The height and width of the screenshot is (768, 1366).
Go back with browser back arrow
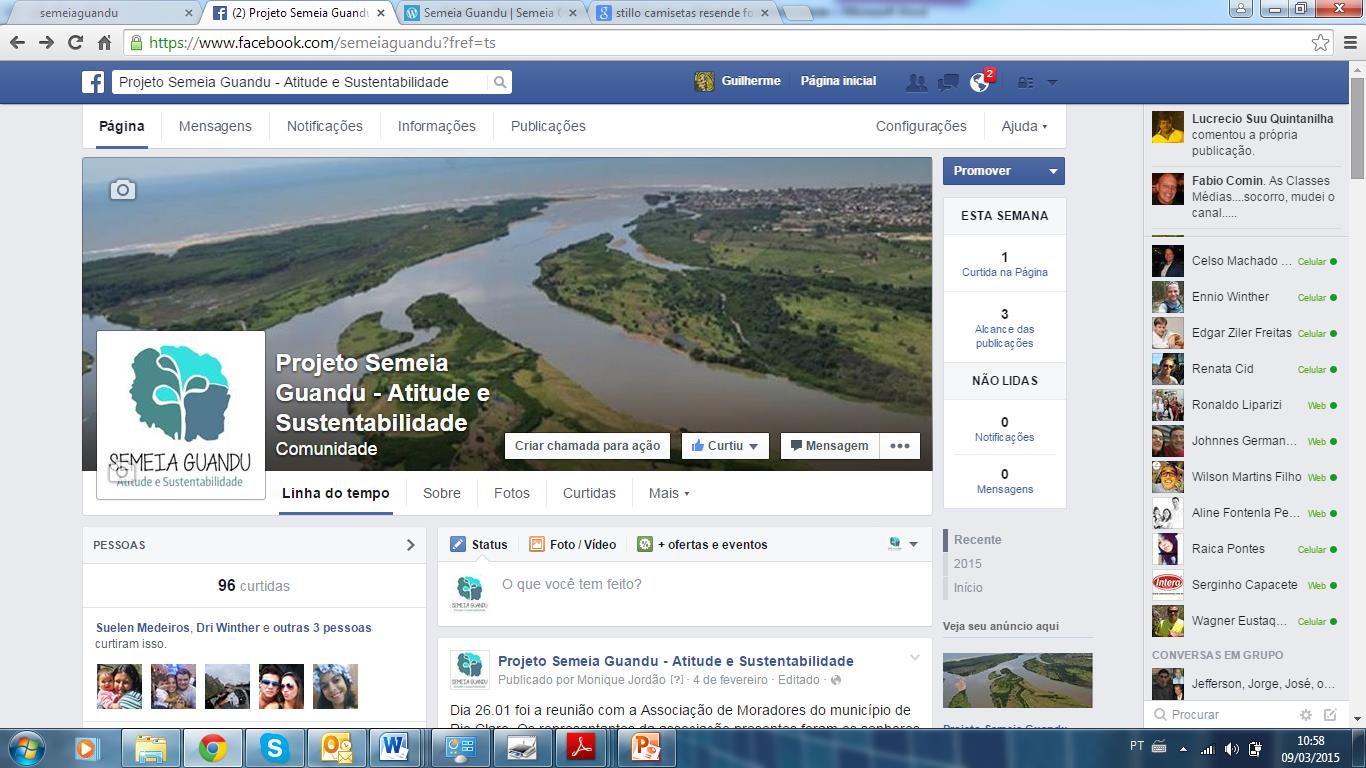(17, 43)
